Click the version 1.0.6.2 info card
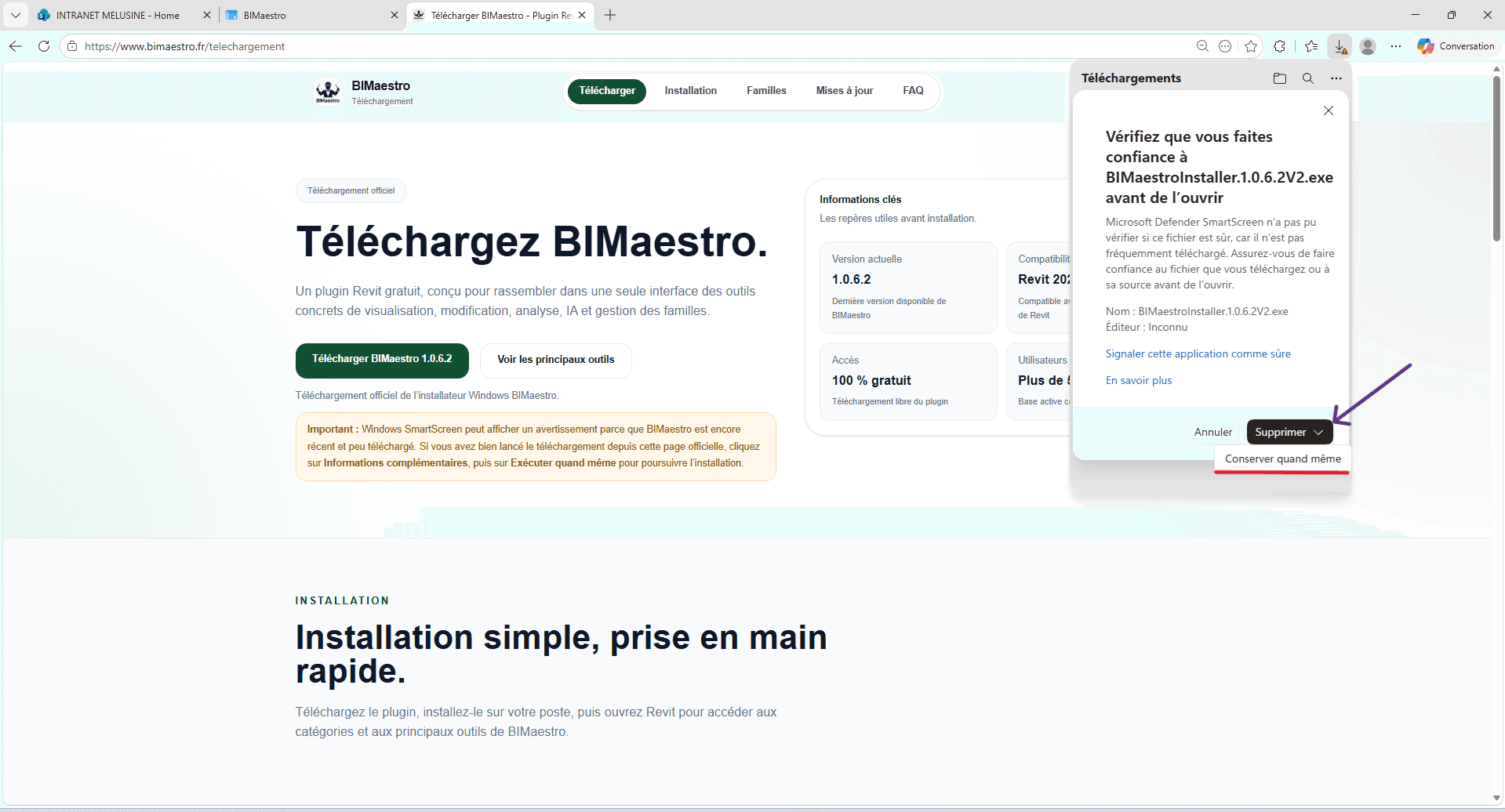This screenshot has width=1505, height=812. click(x=908, y=288)
